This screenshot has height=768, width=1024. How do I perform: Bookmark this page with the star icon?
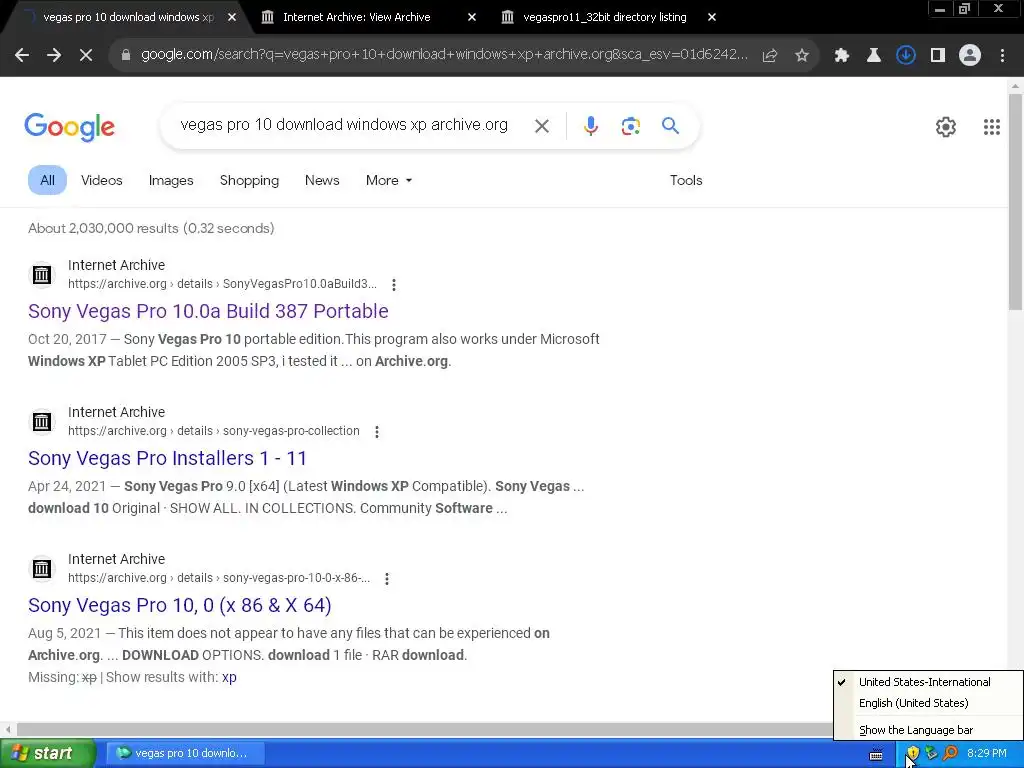pos(802,56)
